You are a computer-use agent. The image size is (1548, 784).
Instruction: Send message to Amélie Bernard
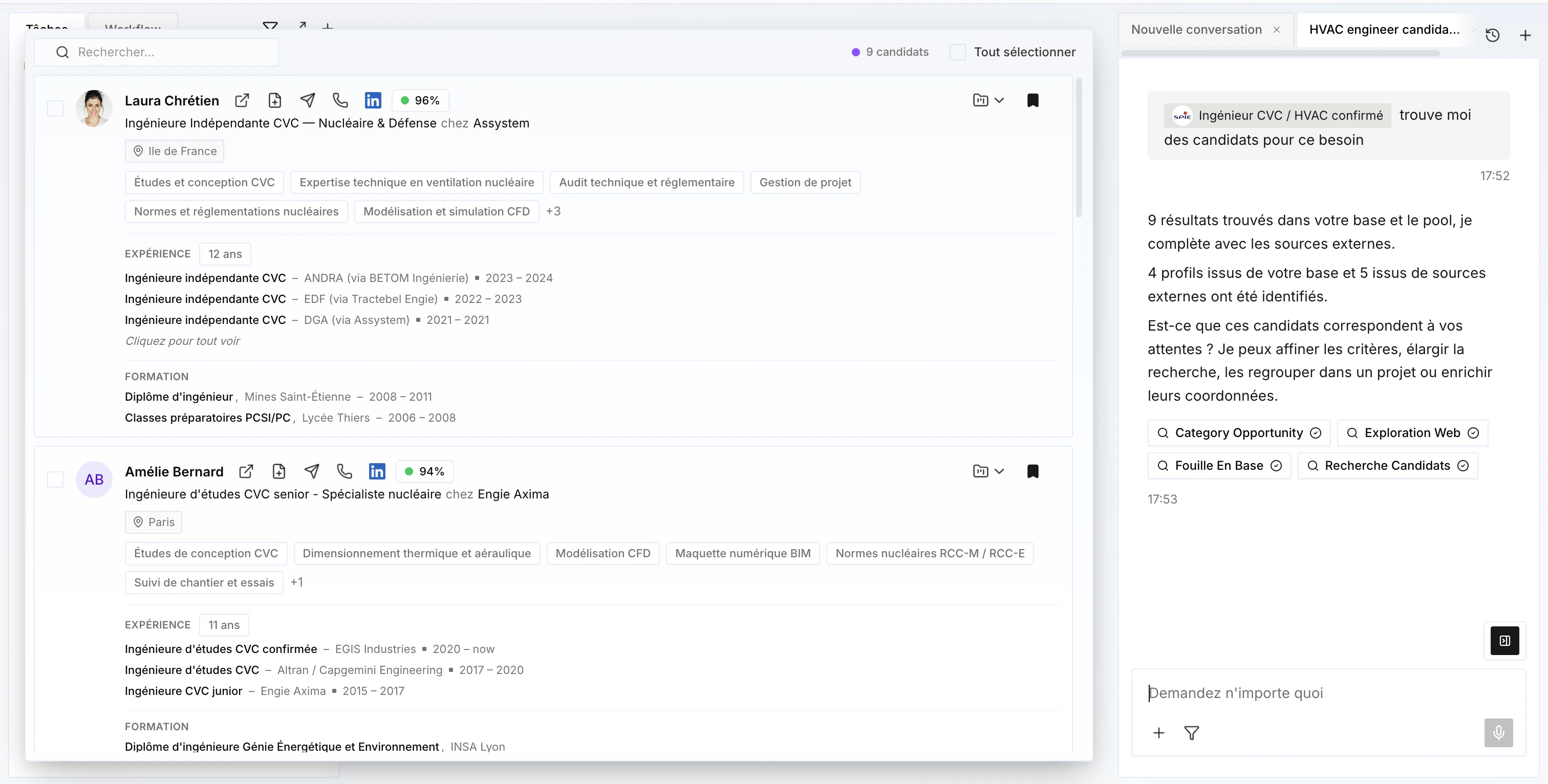click(x=312, y=472)
